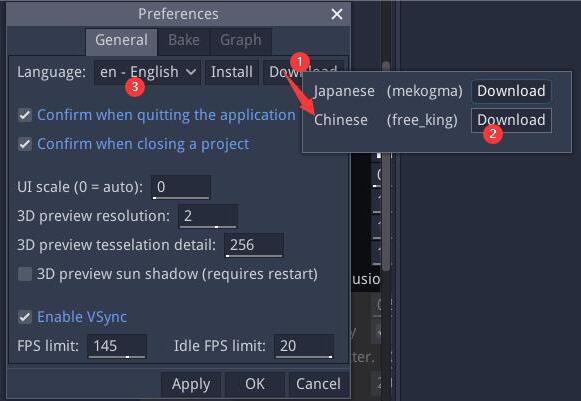Download the Chinese (free_king) translation
Image resolution: width=581 pixels, height=401 pixels.
pos(511,120)
